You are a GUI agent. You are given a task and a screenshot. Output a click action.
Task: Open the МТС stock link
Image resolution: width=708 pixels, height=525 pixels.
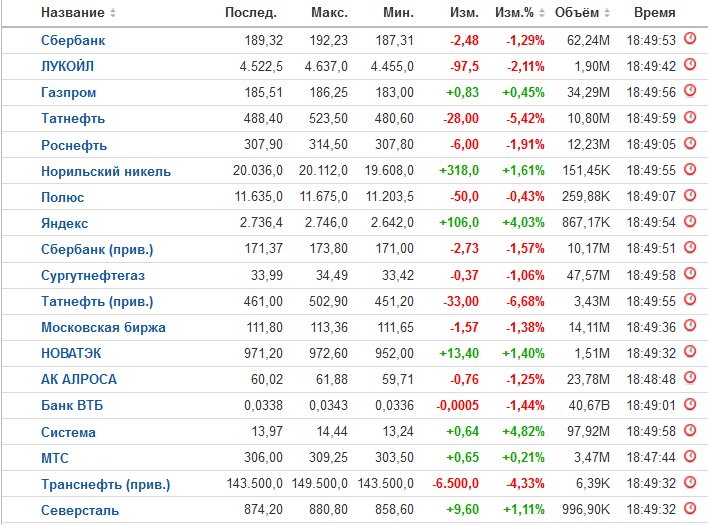pos(55,458)
